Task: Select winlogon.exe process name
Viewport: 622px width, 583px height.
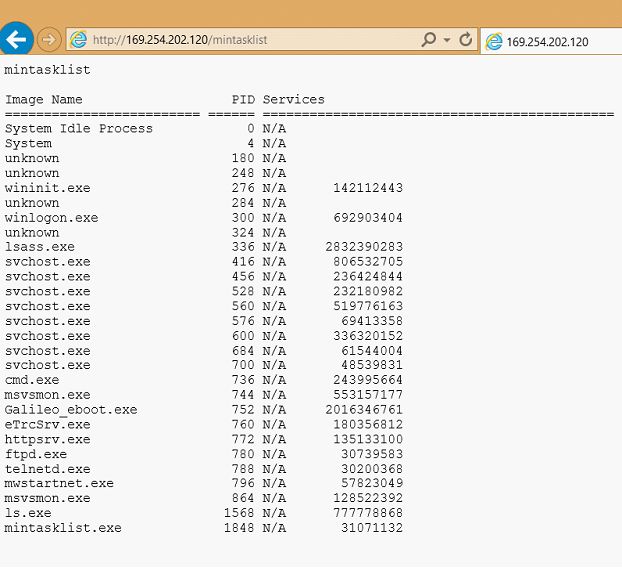Action: pos(52,218)
